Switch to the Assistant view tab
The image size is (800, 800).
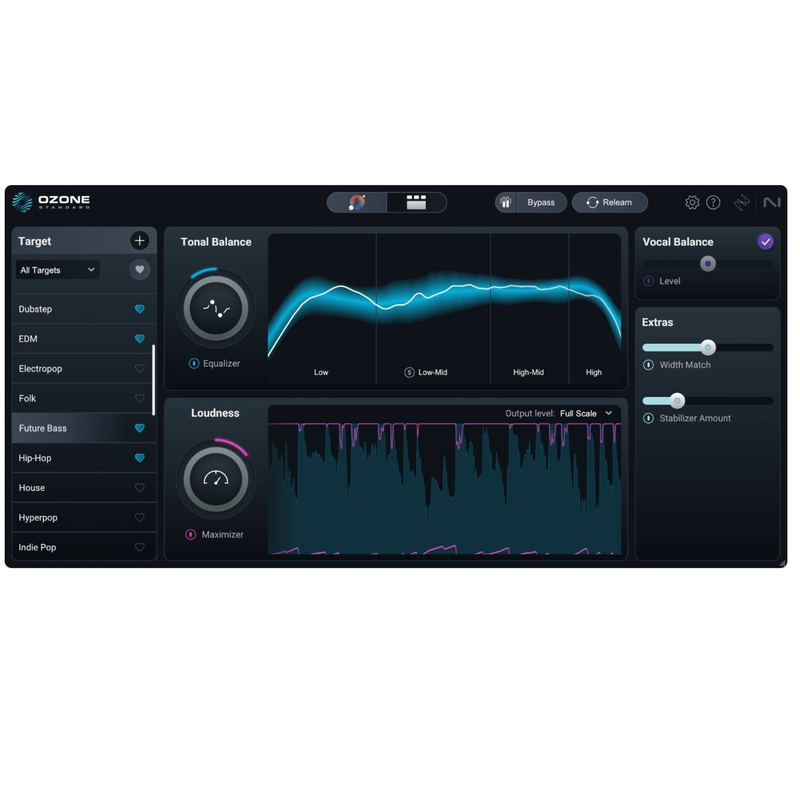coord(357,202)
